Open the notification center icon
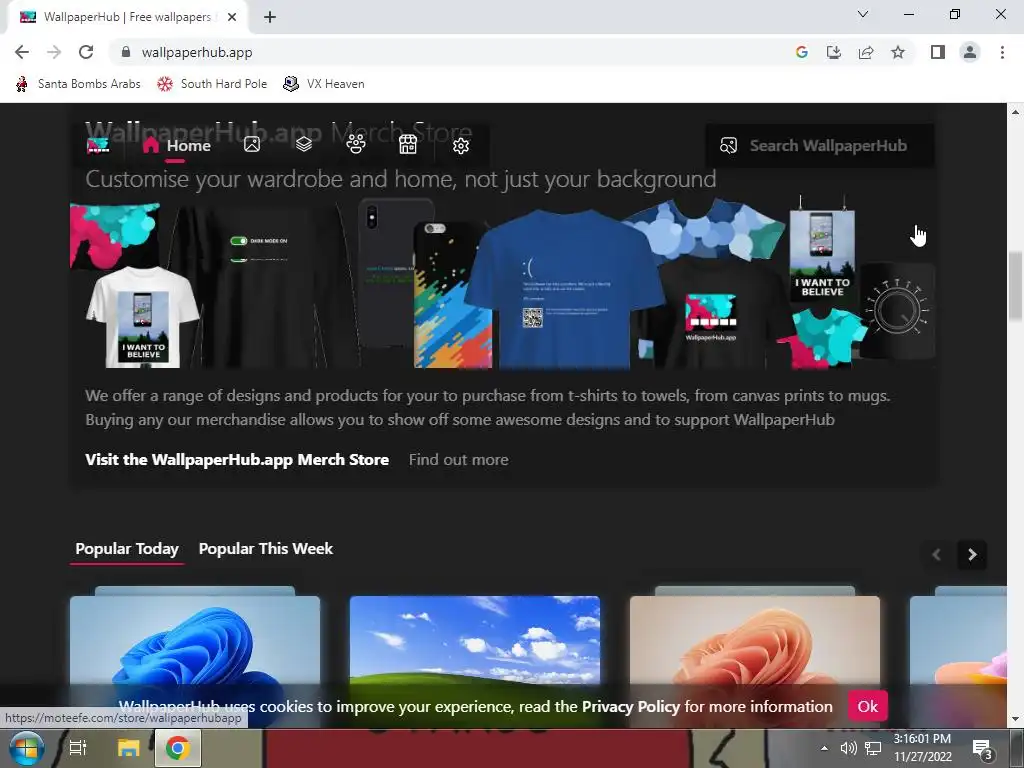1024x768 pixels. 982,749
